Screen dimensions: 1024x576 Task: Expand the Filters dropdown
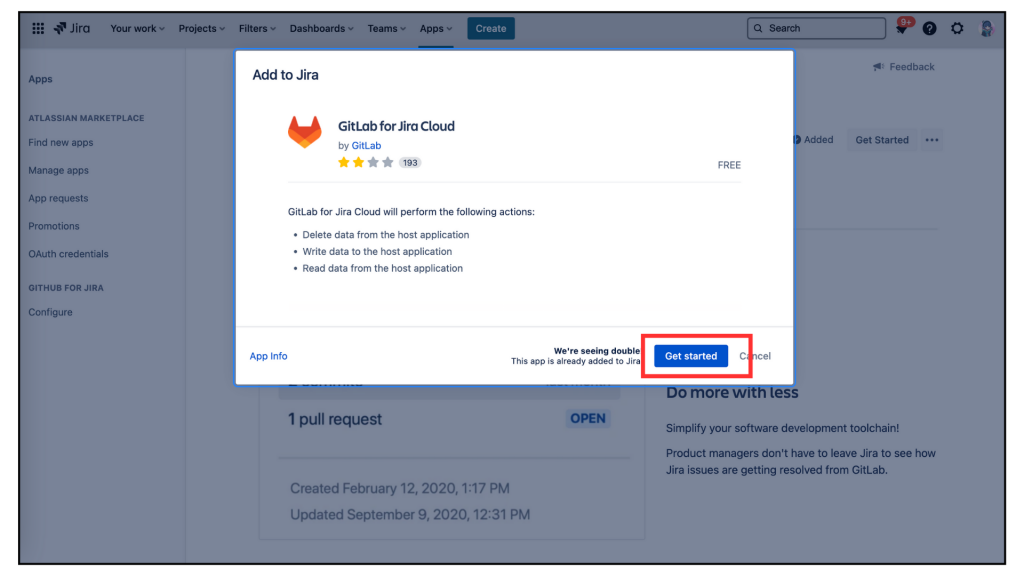pos(257,28)
